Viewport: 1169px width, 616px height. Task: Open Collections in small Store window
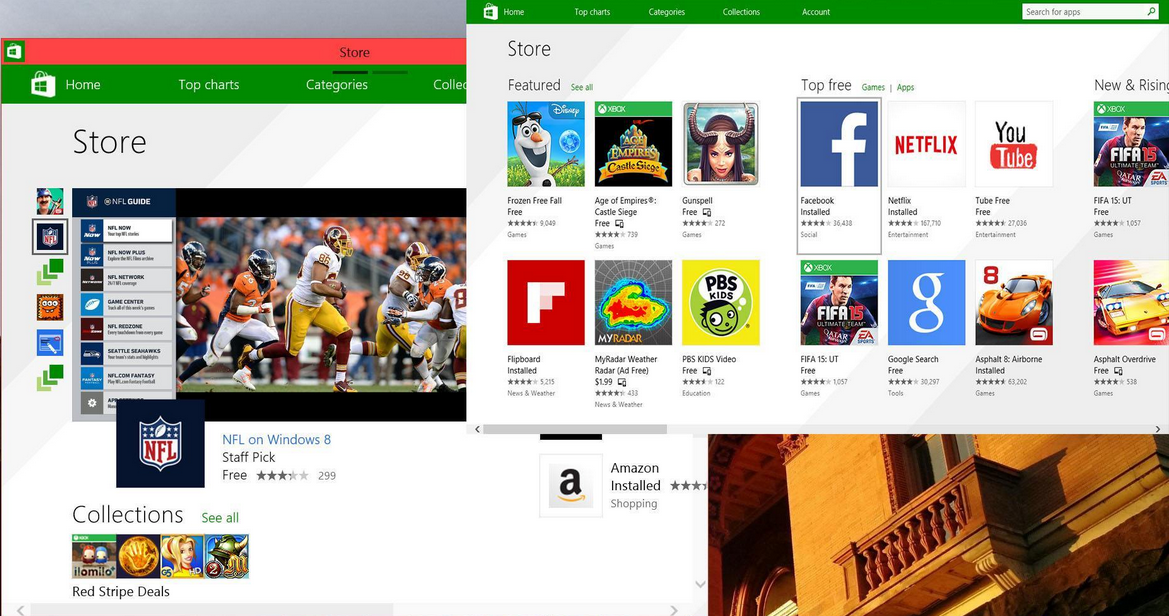[741, 12]
